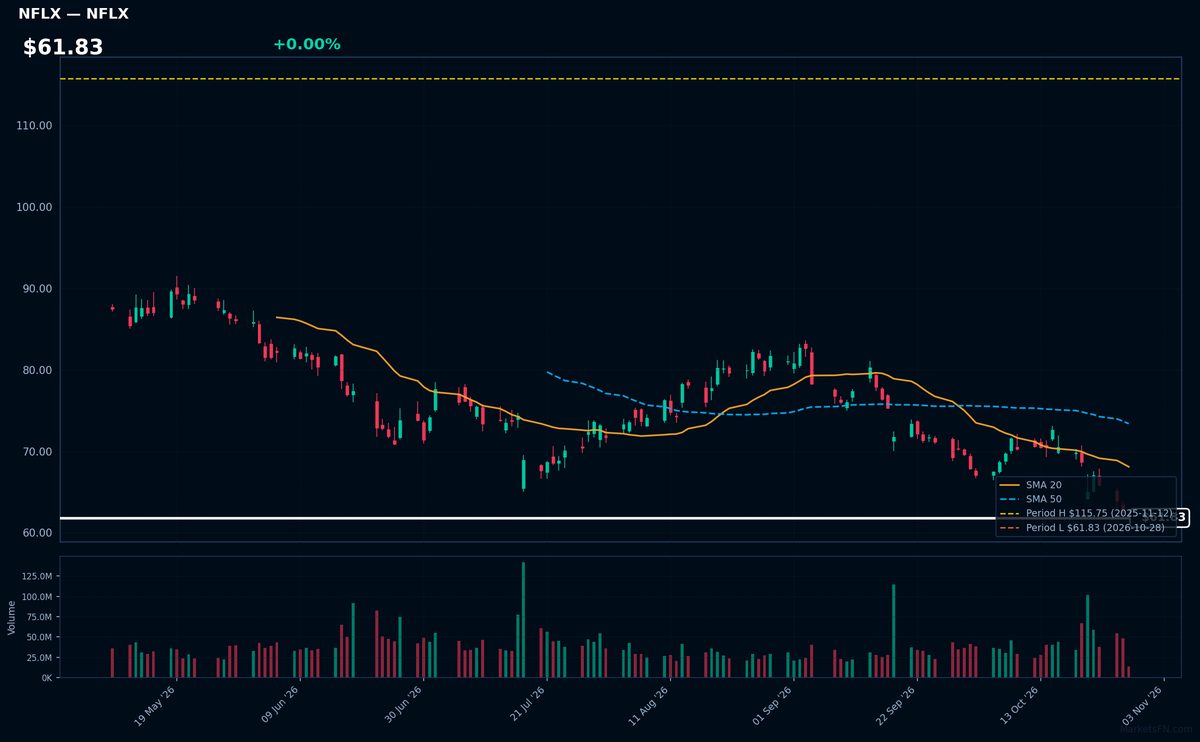1200x742 pixels.
Task: Click the 70.00 price axis label
Action: coord(37,452)
